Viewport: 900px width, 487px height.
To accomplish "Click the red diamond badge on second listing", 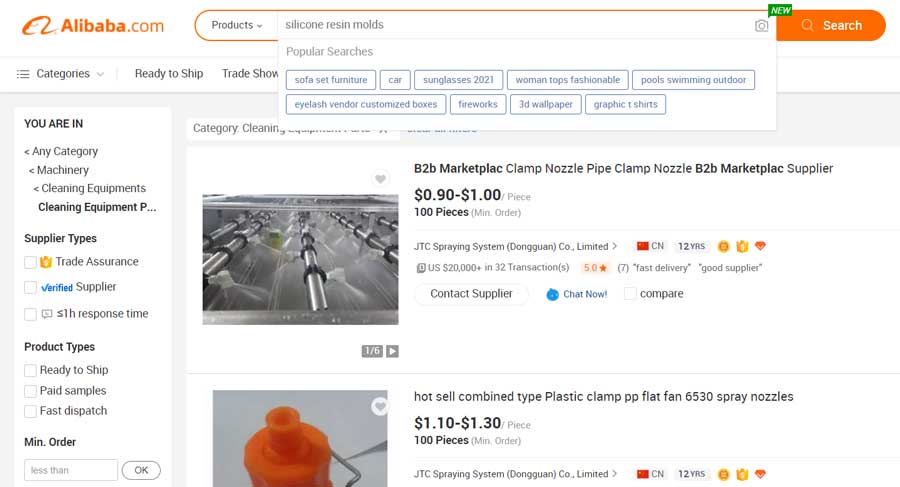I will pos(761,474).
